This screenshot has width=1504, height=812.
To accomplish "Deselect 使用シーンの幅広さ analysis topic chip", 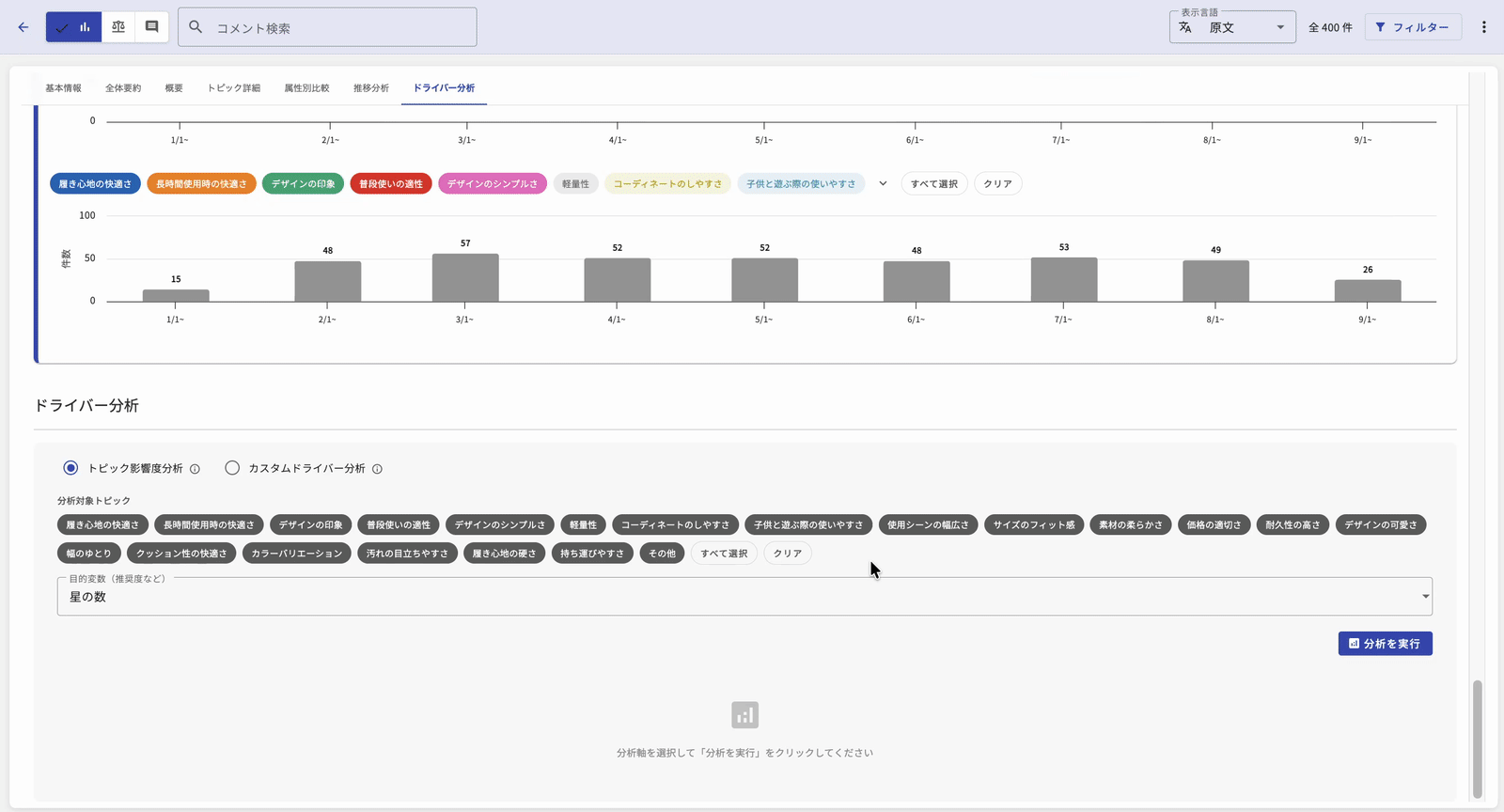I will point(928,525).
